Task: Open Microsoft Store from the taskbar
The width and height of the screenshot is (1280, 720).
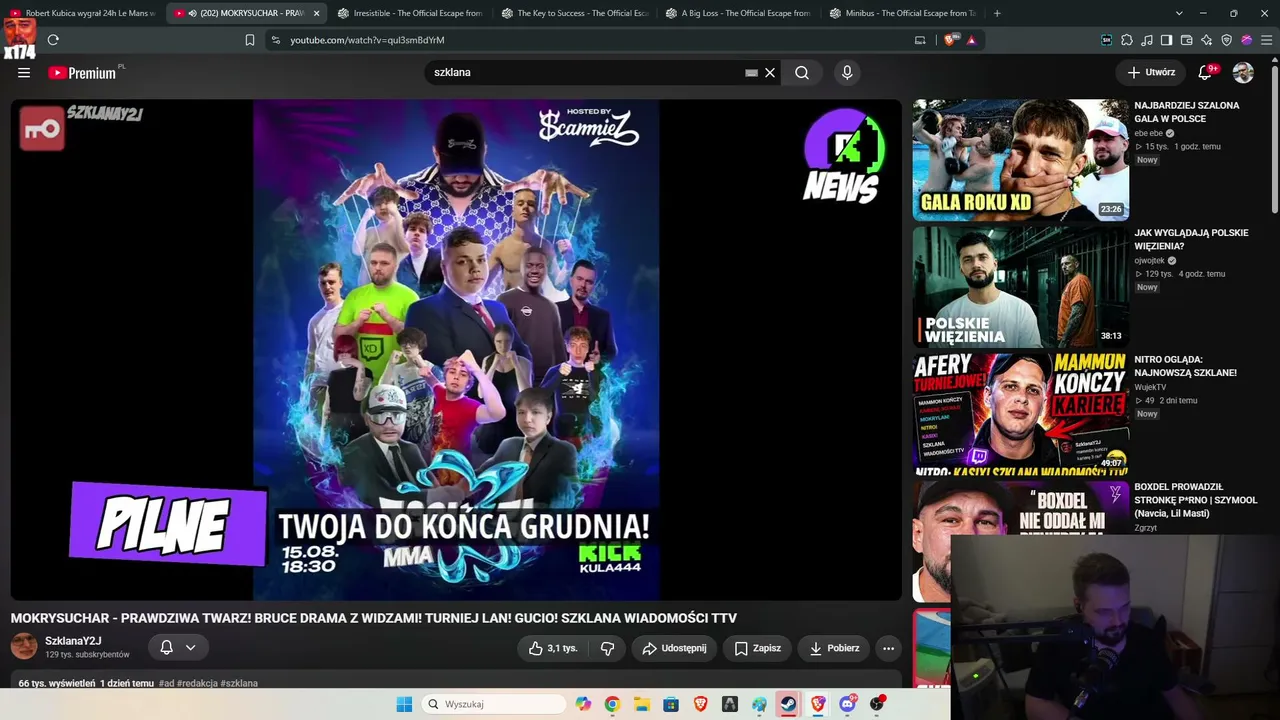Action: (671, 704)
